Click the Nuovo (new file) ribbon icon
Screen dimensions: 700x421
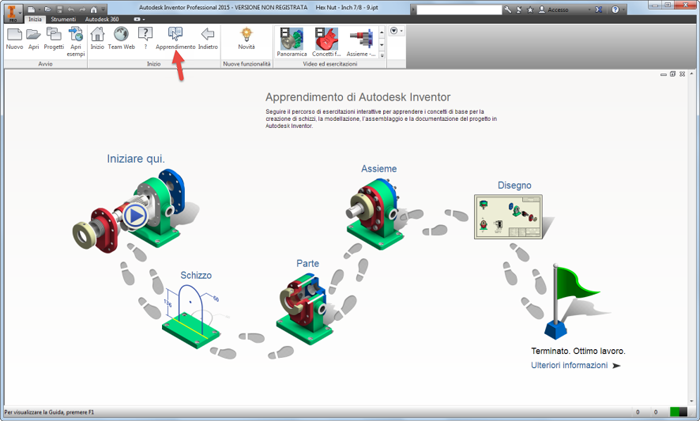(14, 38)
